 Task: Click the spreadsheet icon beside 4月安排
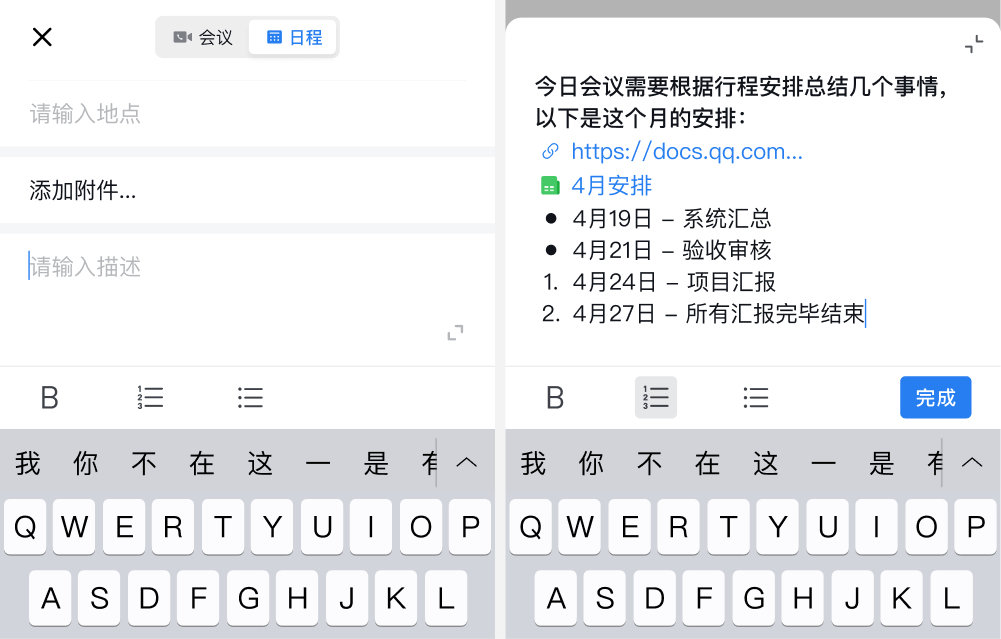click(548, 184)
